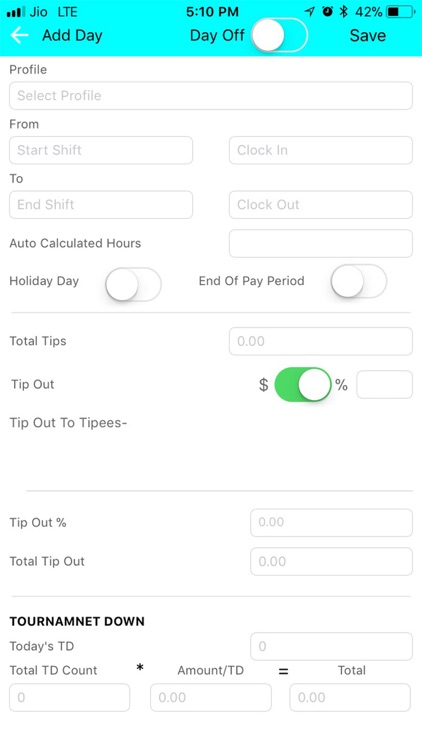Select the Clock In field
This screenshot has height=750, width=422.
(x=321, y=150)
